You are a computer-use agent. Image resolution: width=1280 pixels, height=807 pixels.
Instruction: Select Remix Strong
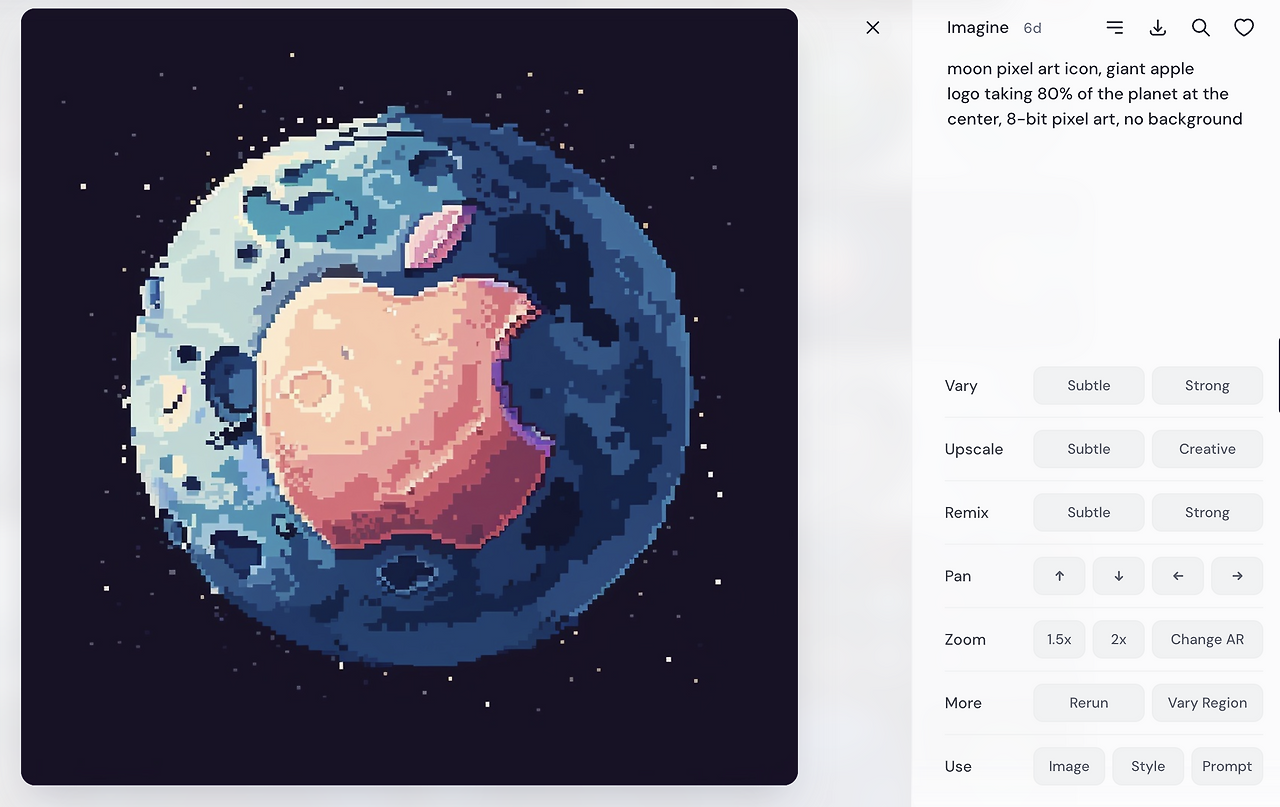click(x=1207, y=513)
